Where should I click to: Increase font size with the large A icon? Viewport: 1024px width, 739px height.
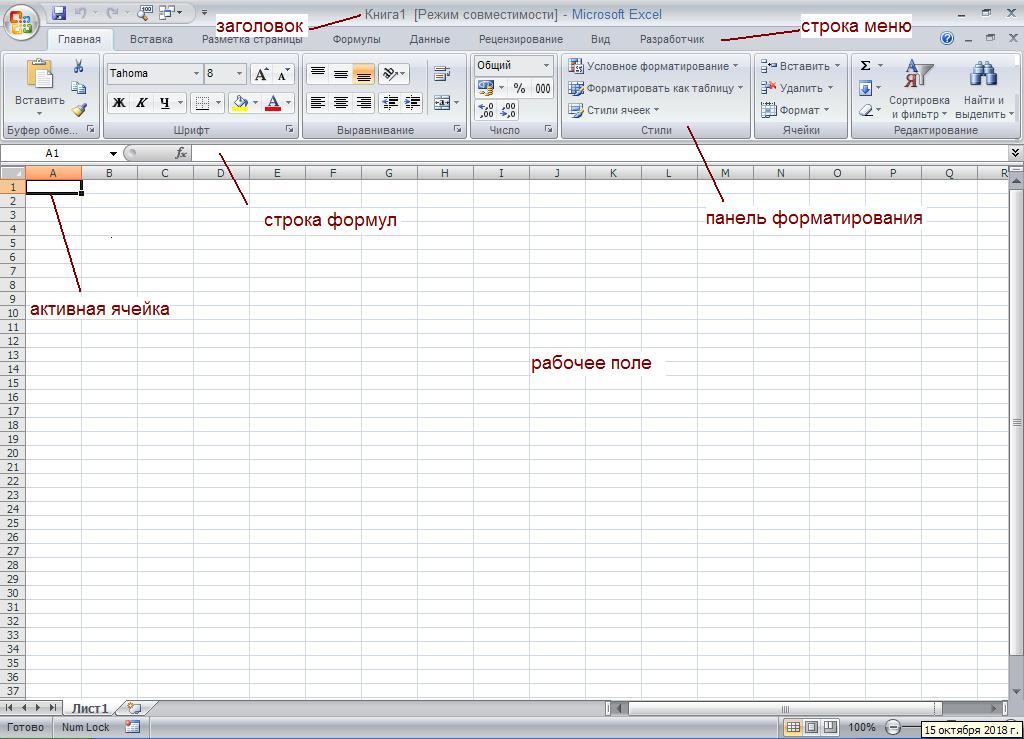[261, 74]
